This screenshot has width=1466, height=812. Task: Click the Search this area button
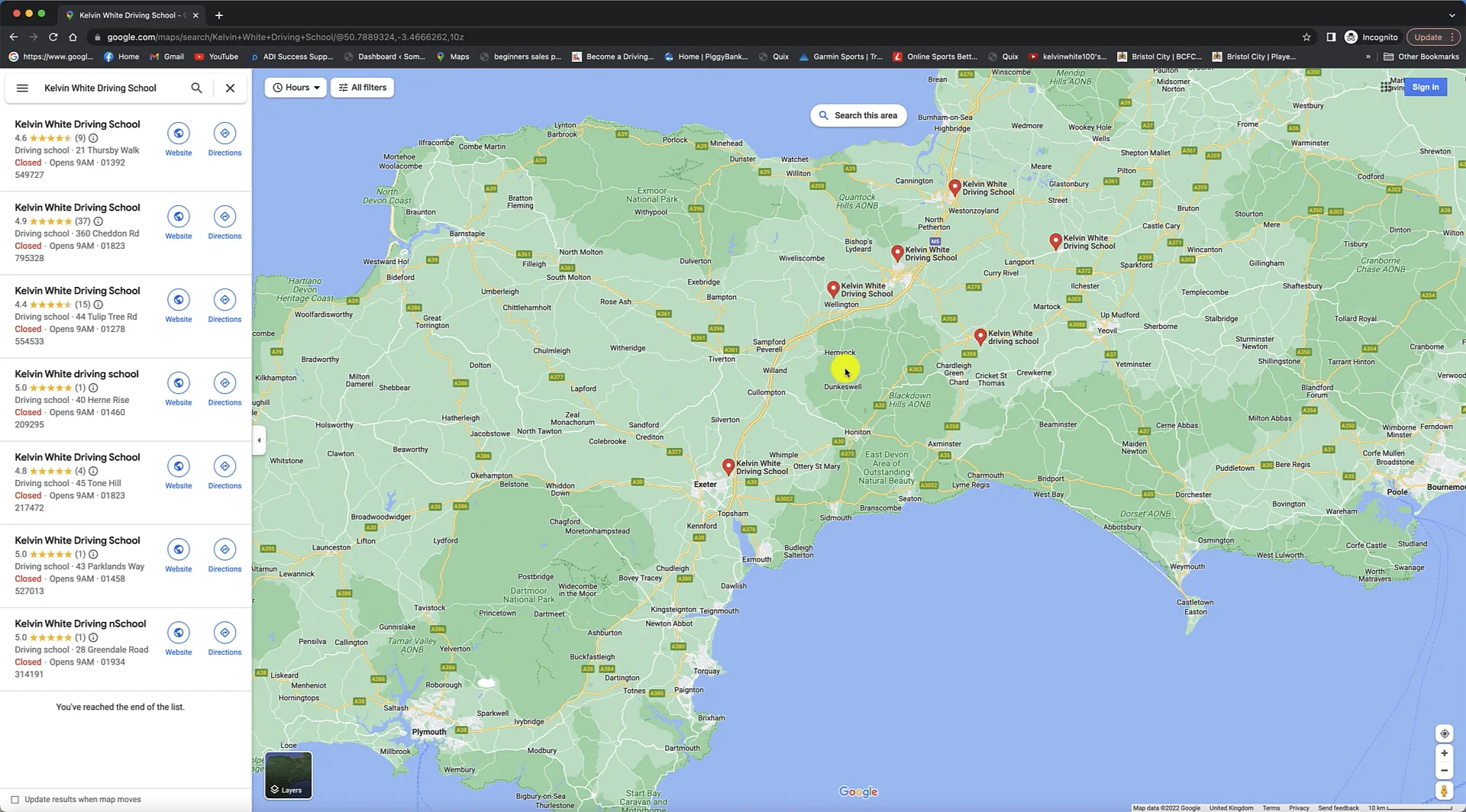pyautogui.click(x=858, y=115)
